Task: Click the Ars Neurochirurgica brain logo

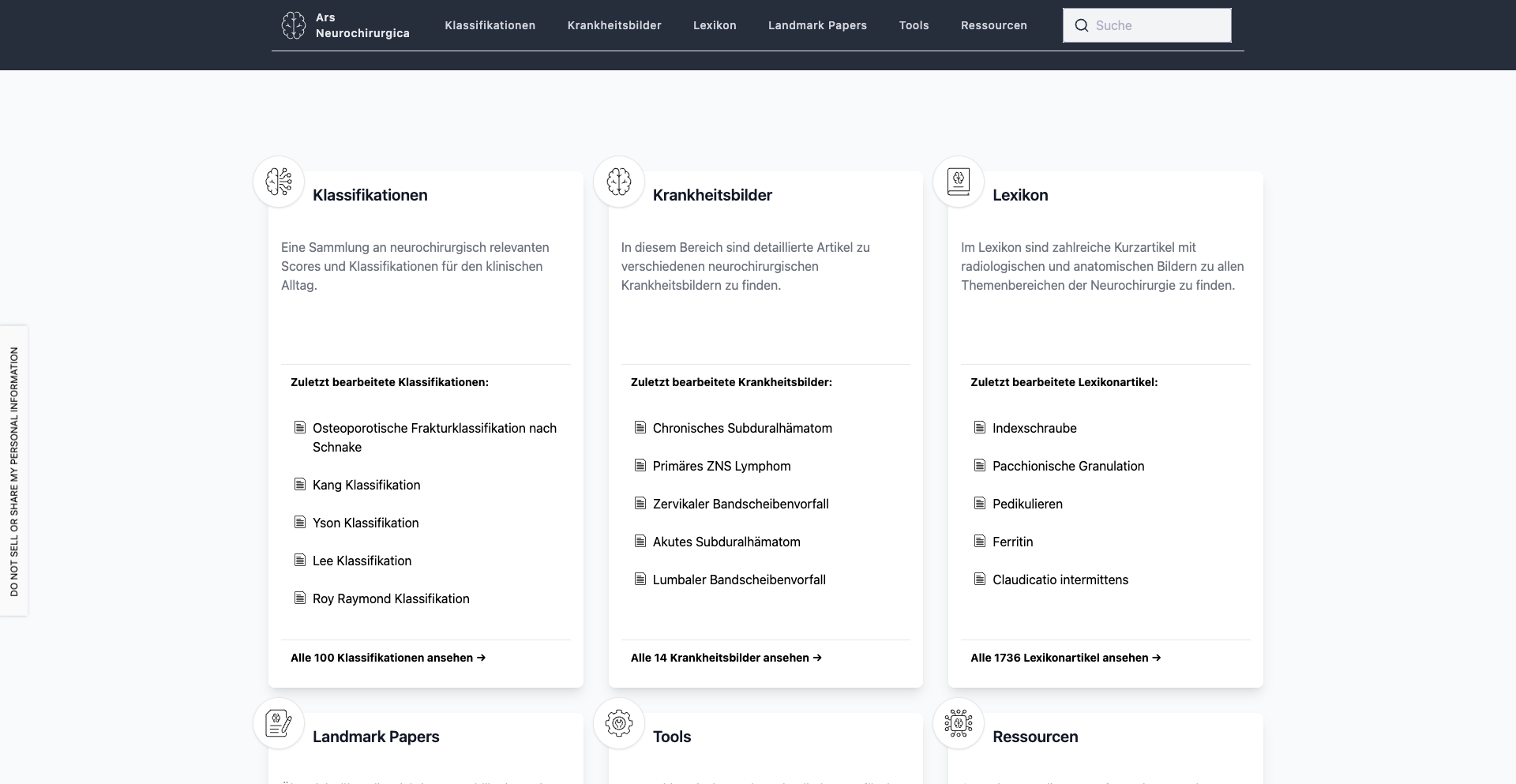Action: point(293,25)
